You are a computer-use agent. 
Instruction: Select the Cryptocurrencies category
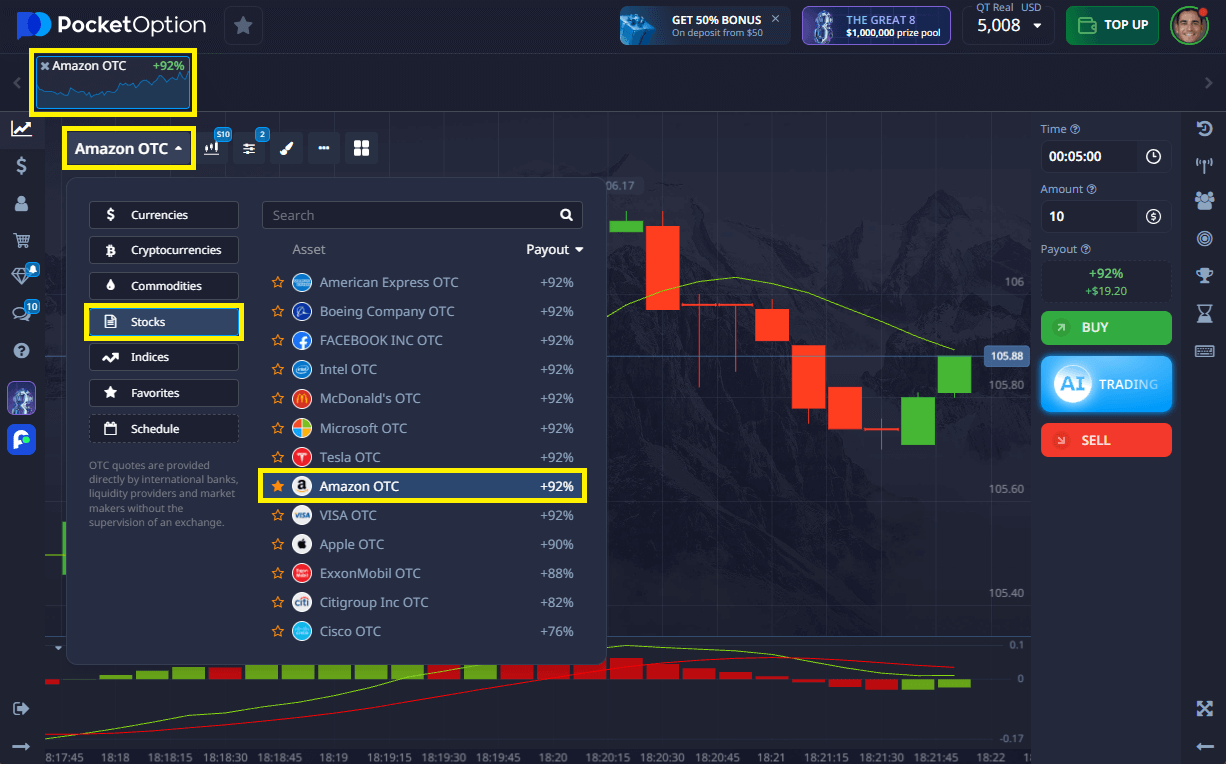point(164,250)
